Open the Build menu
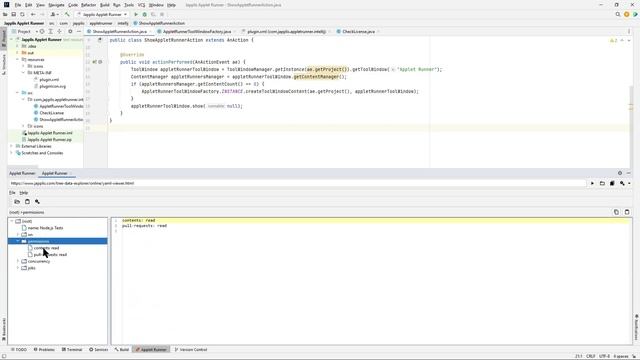Screen dimensions: 640x360 coord(104,5)
